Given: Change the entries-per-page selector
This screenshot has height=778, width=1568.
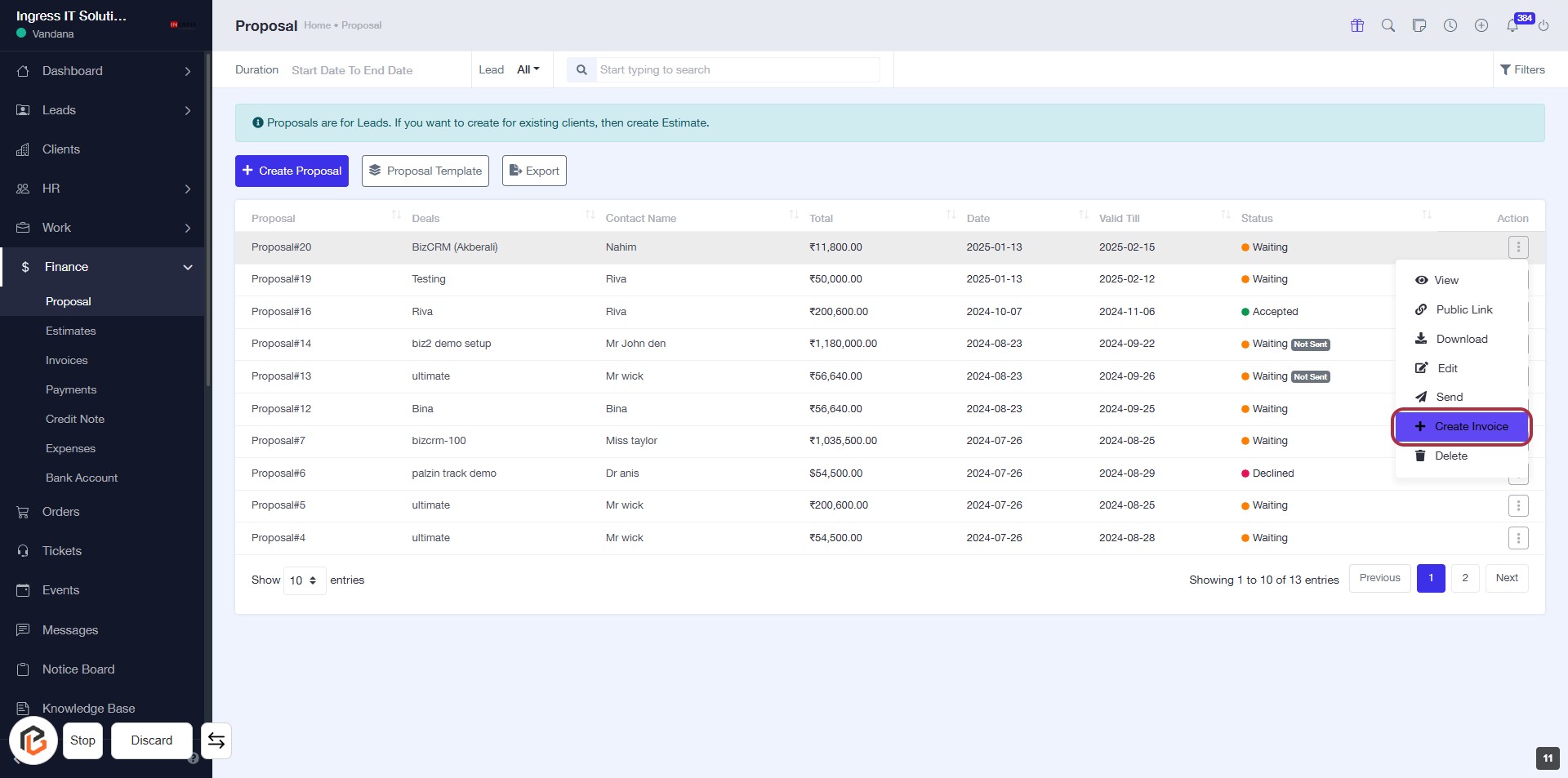Looking at the screenshot, I should tap(304, 580).
